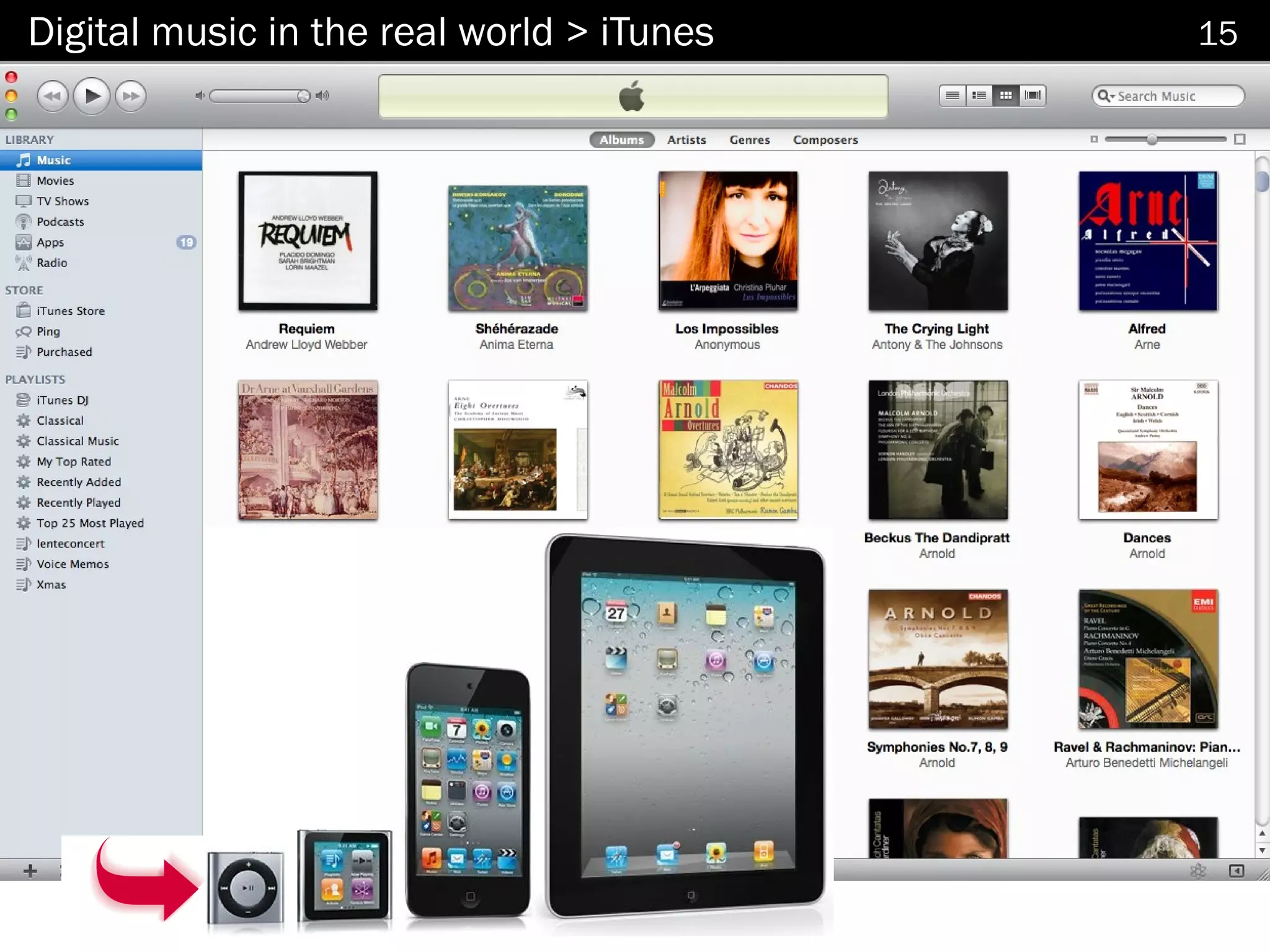
Task: Toggle the sidebar panel icon
Action: tap(1236, 871)
